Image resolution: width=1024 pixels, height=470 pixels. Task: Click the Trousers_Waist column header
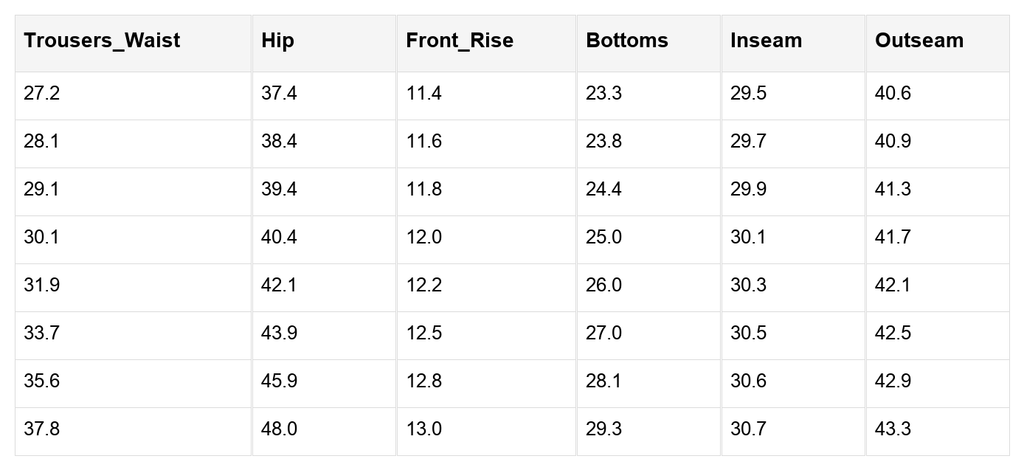tap(133, 43)
